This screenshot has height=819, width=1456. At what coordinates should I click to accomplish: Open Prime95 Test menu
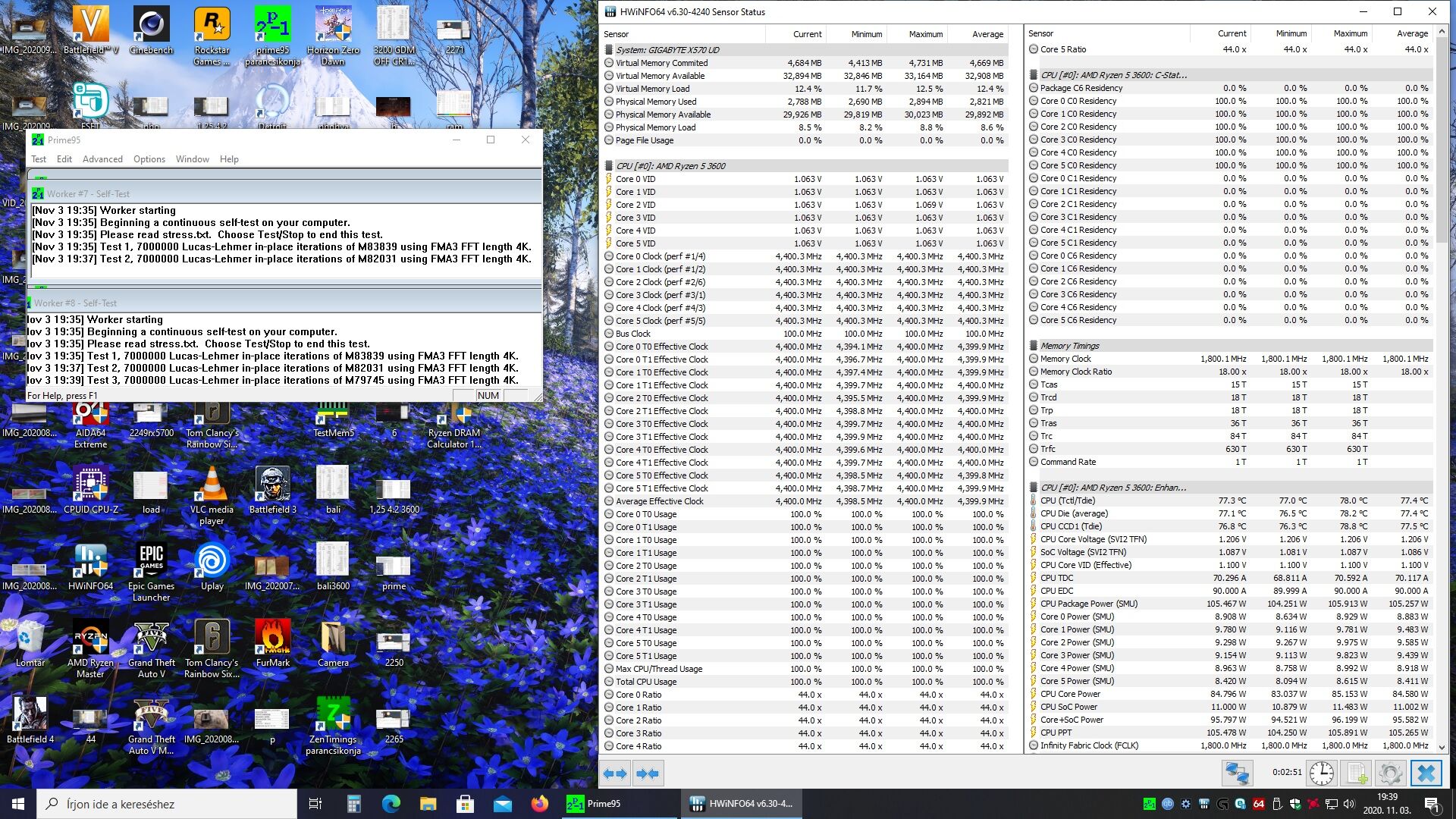[x=39, y=159]
